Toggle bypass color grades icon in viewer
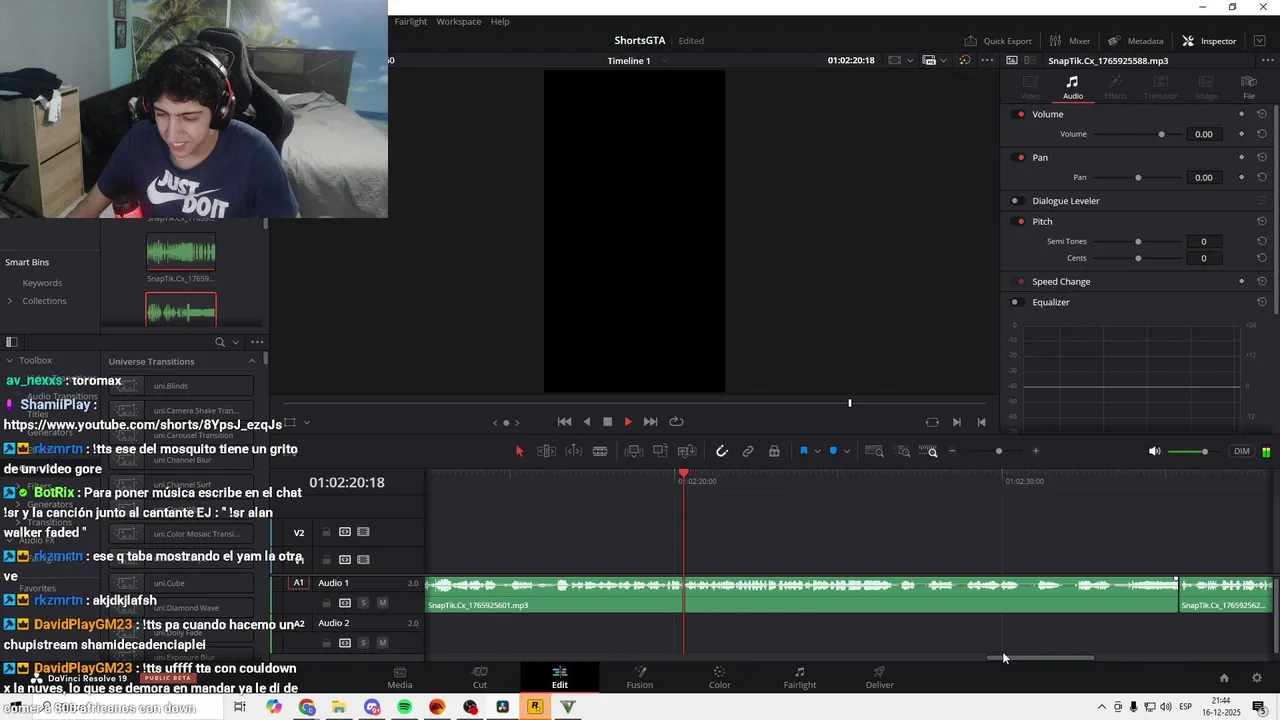The width and height of the screenshot is (1280, 720). coord(964,60)
